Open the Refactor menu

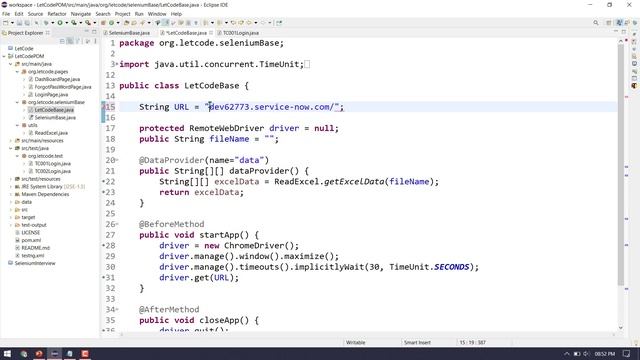57,14
